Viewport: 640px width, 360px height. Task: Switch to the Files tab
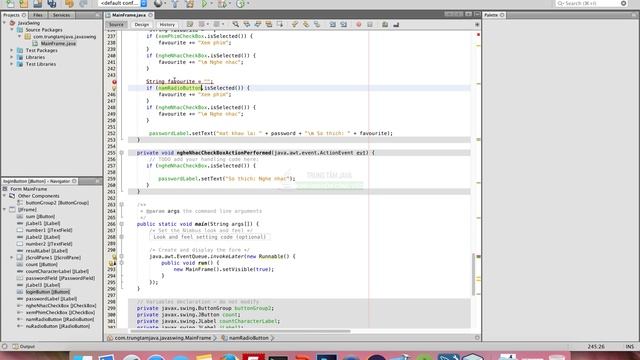(x=38, y=15)
